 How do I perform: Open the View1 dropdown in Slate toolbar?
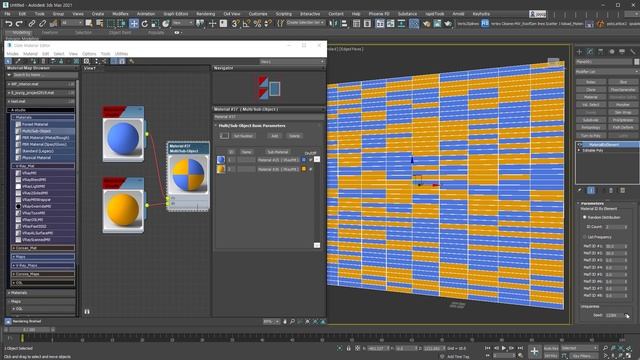point(292,61)
